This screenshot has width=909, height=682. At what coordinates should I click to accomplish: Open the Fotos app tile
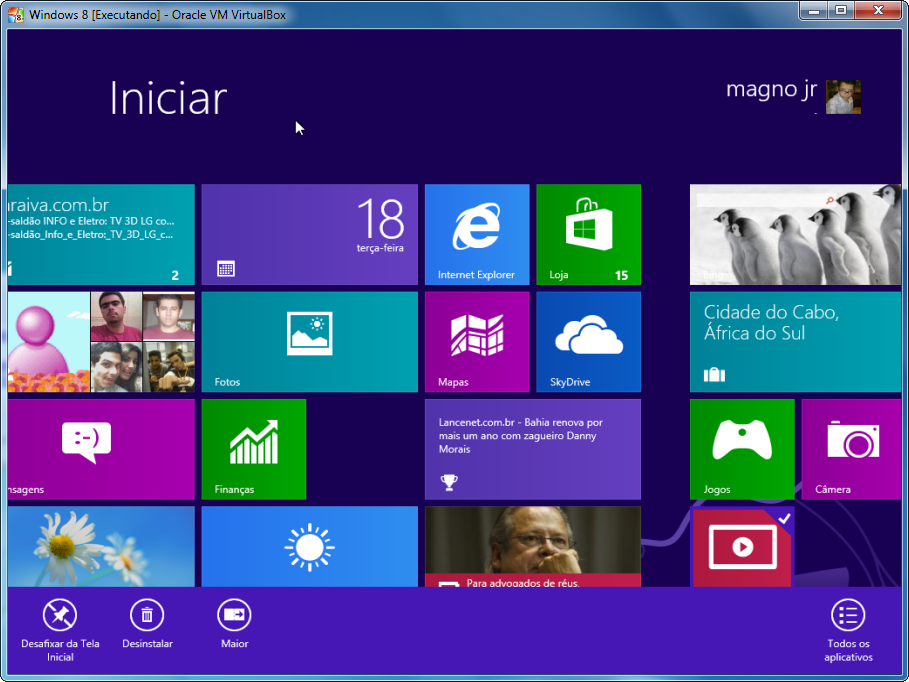point(309,341)
